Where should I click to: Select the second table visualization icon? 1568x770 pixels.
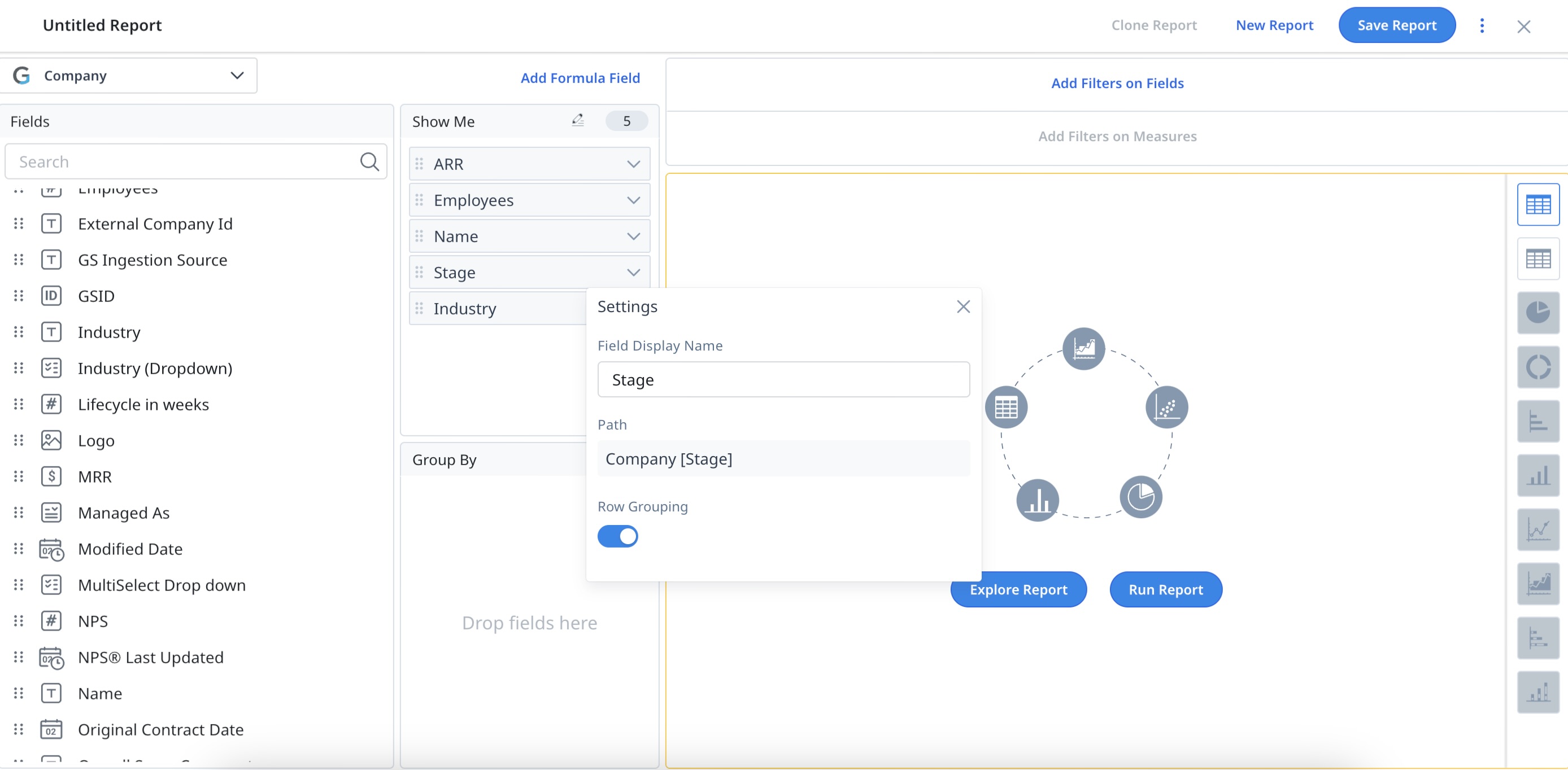(1537, 259)
